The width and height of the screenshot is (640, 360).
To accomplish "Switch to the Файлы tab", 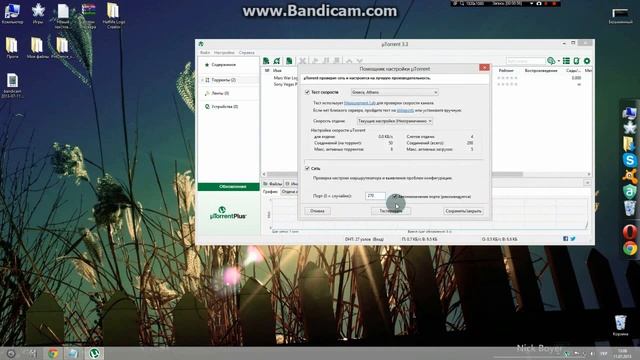I will point(273,184).
